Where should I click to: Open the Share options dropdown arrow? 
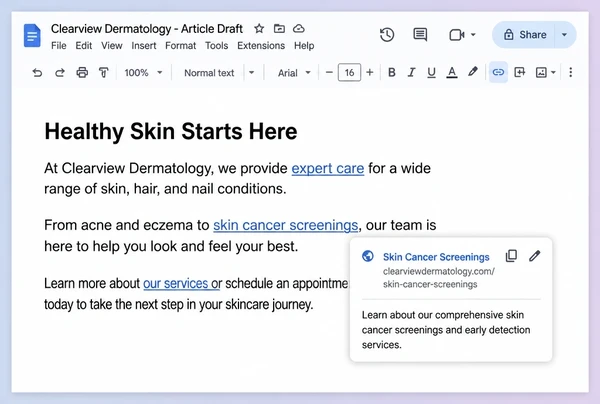564,35
